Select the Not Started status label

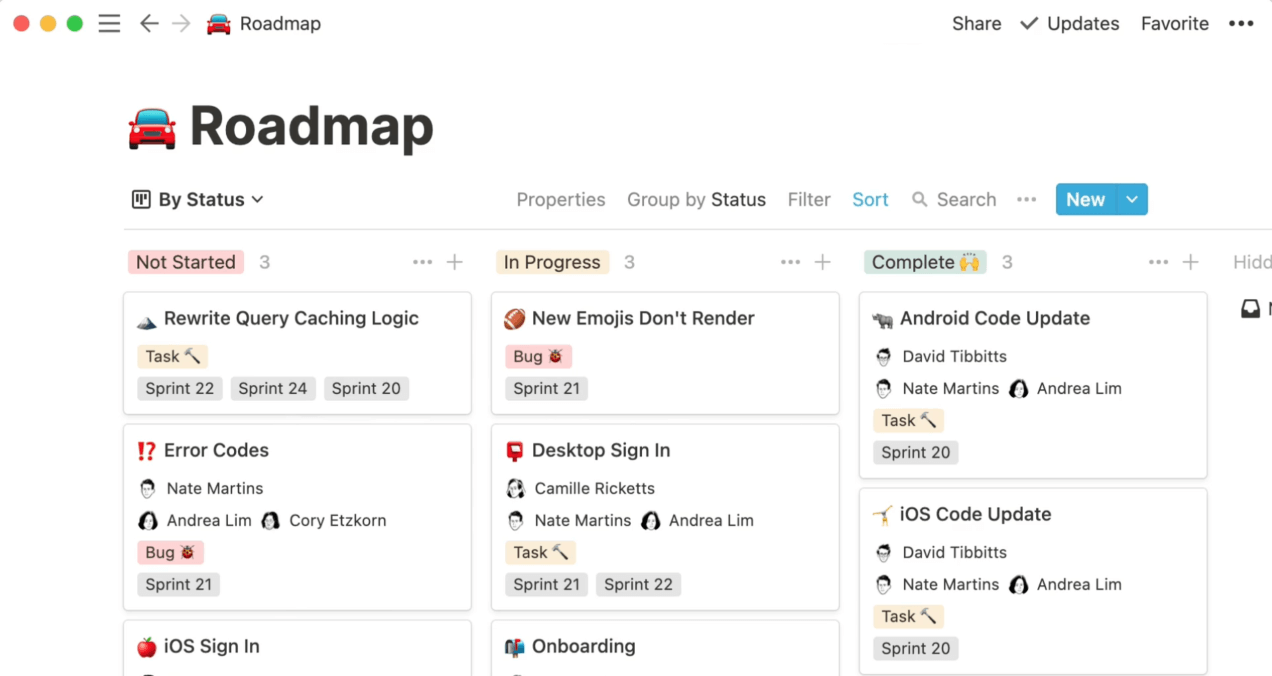click(x=186, y=262)
